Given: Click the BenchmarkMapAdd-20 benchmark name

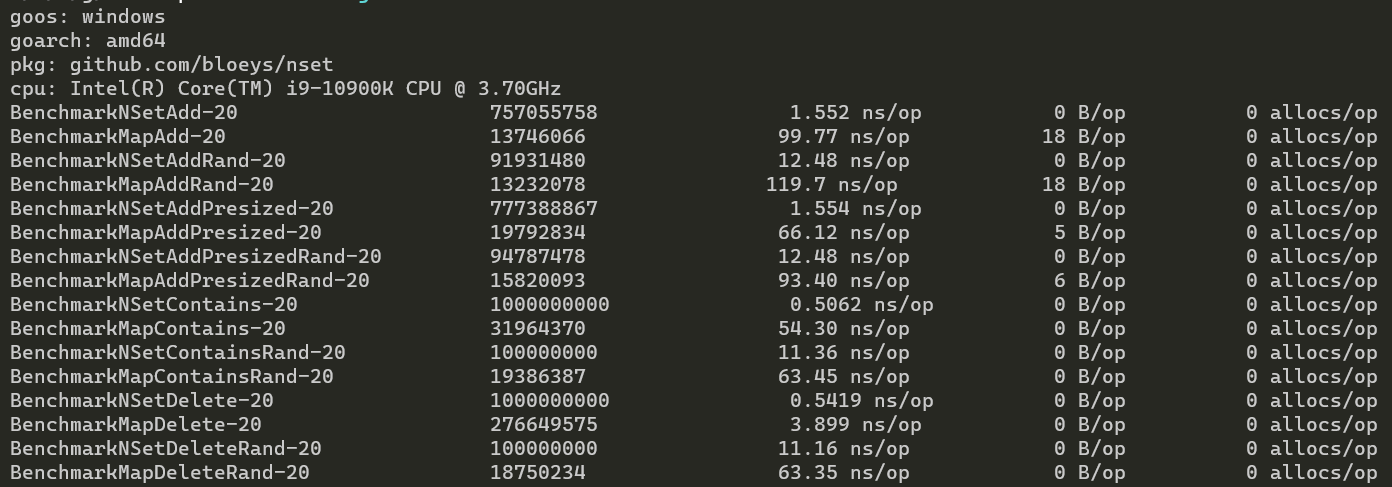Looking at the screenshot, I should [x=118, y=137].
